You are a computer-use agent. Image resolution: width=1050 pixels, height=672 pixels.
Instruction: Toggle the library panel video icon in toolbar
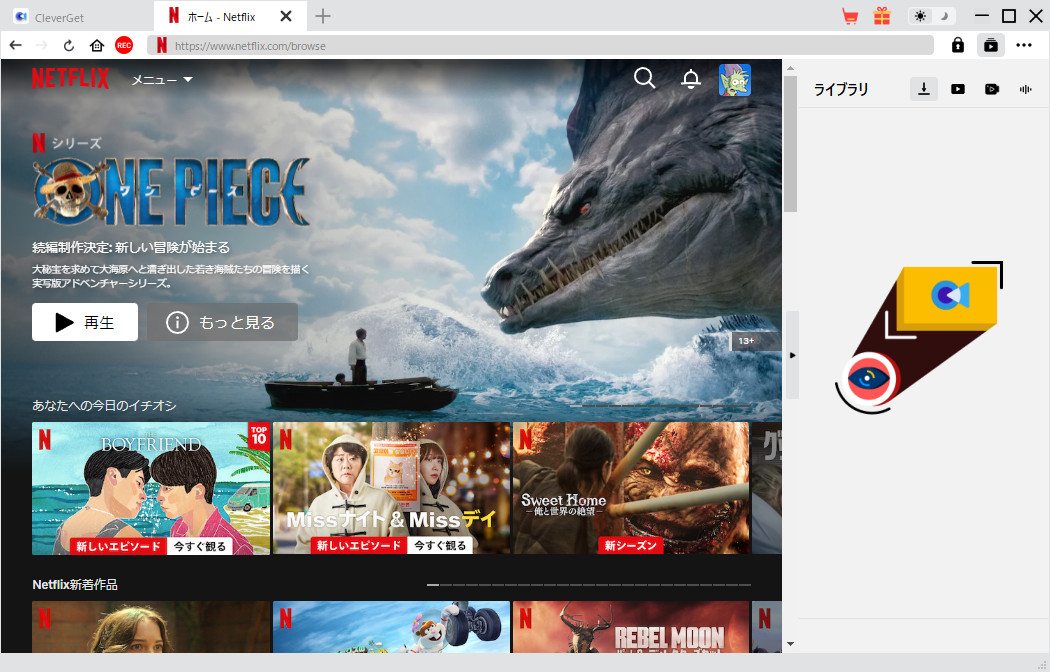(x=990, y=46)
